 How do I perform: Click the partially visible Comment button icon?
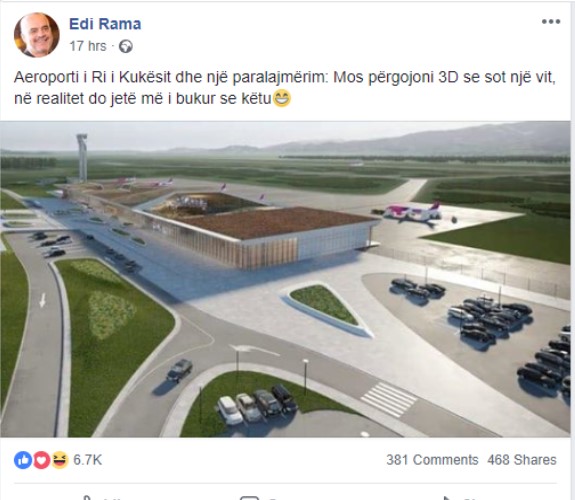click(249, 498)
